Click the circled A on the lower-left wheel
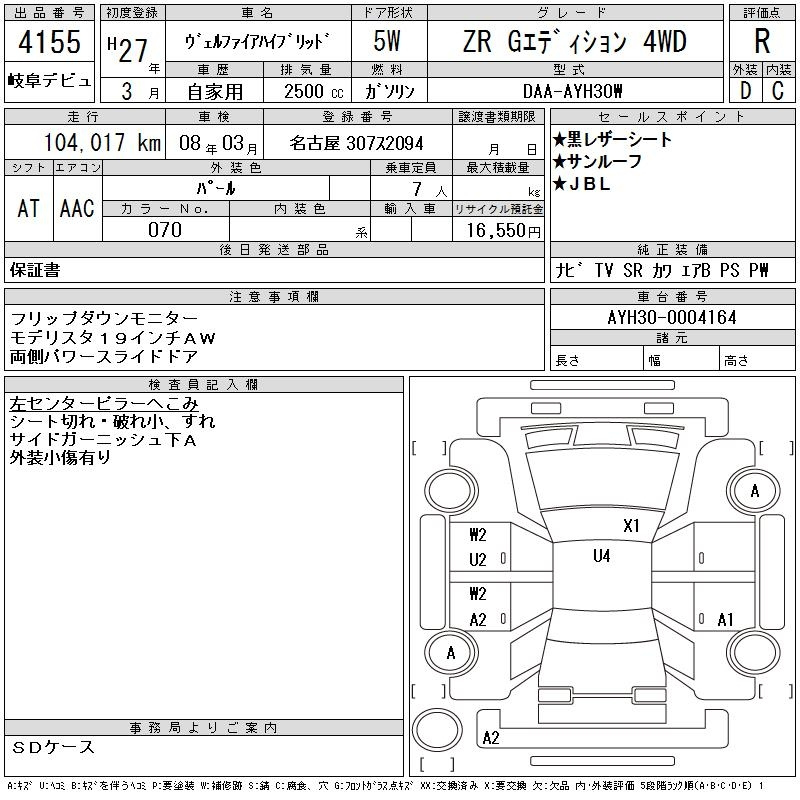 click(x=451, y=653)
